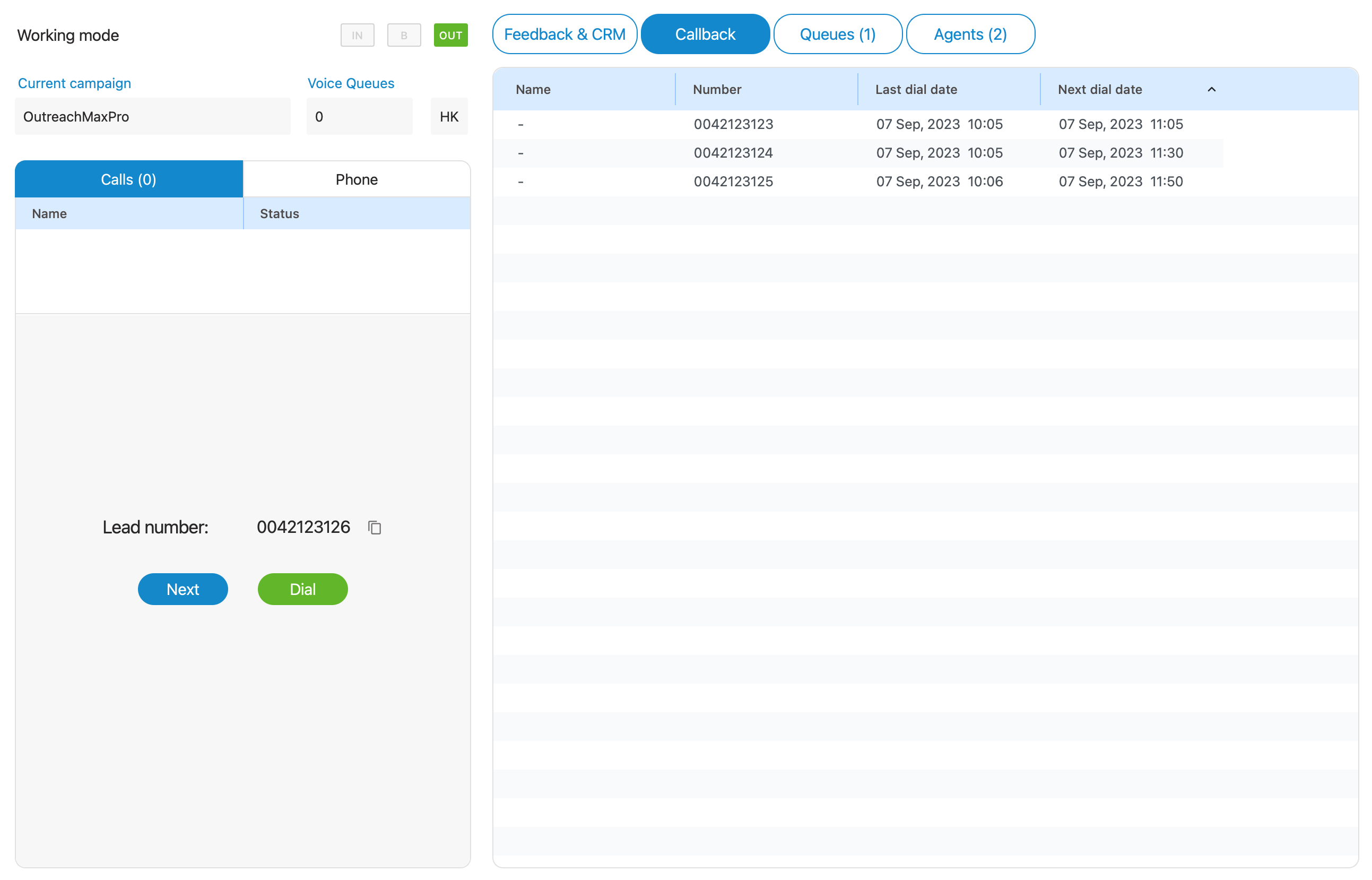Click the Lead number input field
This screenshot has width=1372, height=880.
click(x=303, y=527)
